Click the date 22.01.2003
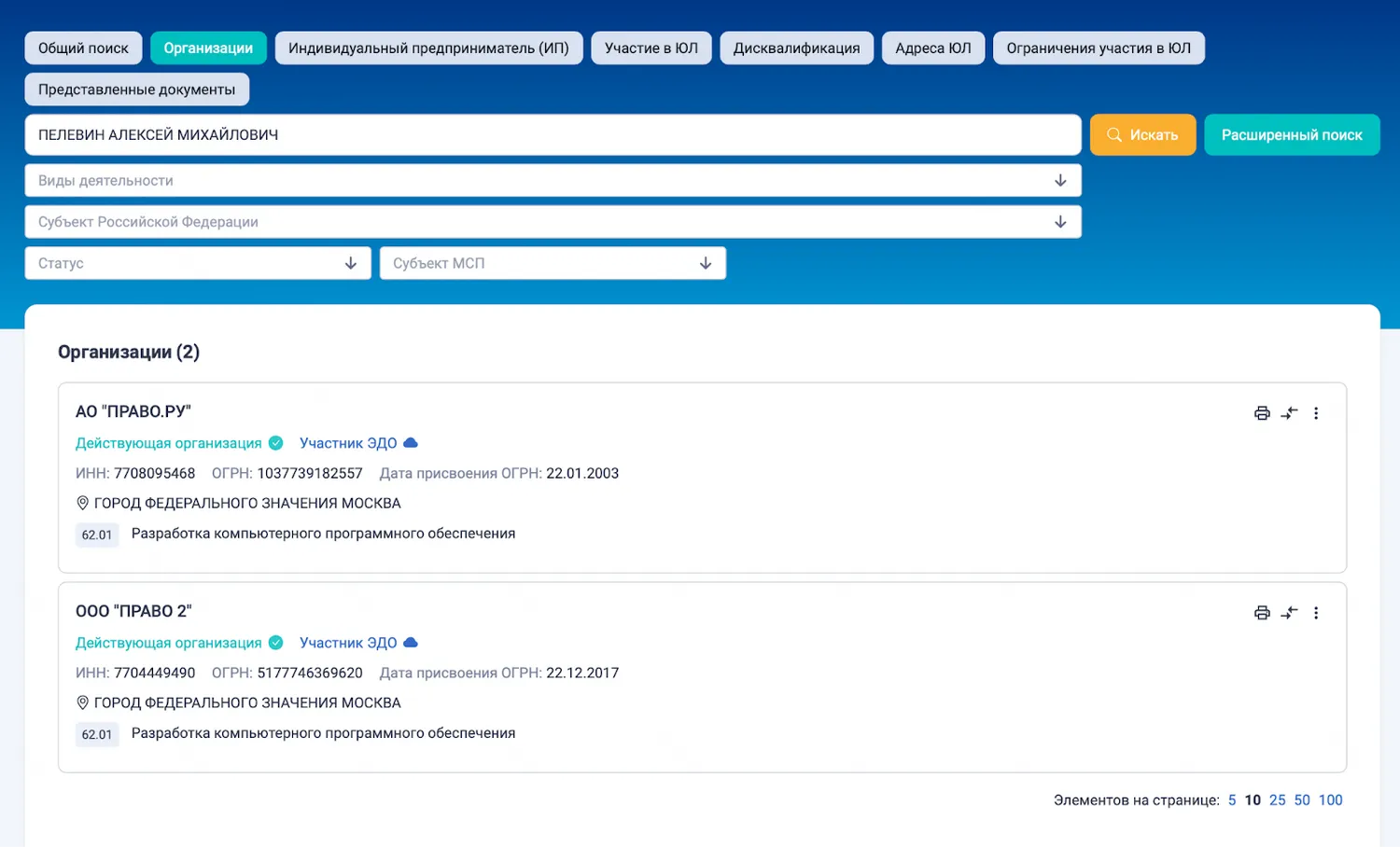Image resolution: width=1400 pixels, height=847 pixels. (x=582, y=473)
